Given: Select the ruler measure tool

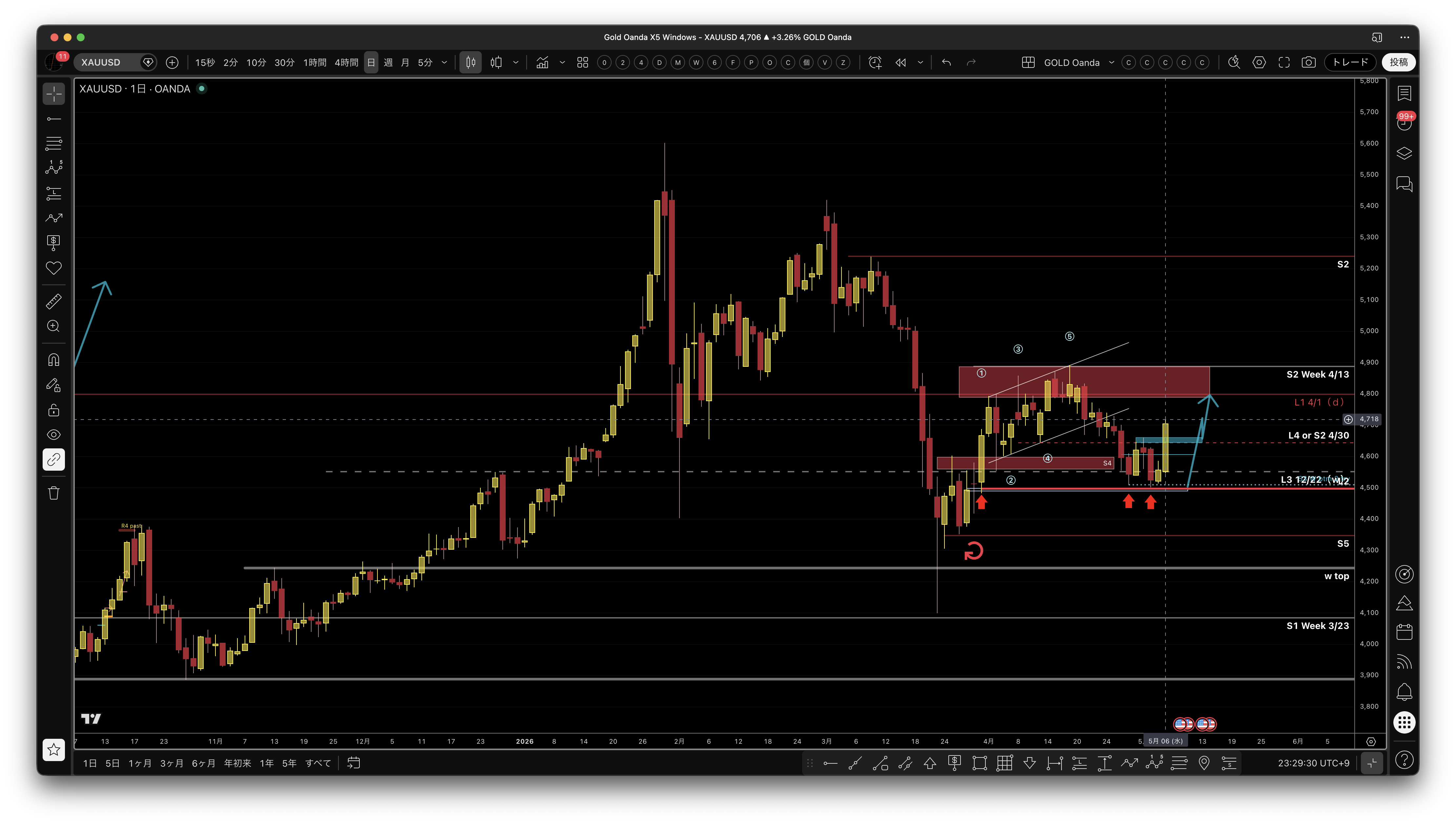Looking at the screenshot, I should point(54,301).
